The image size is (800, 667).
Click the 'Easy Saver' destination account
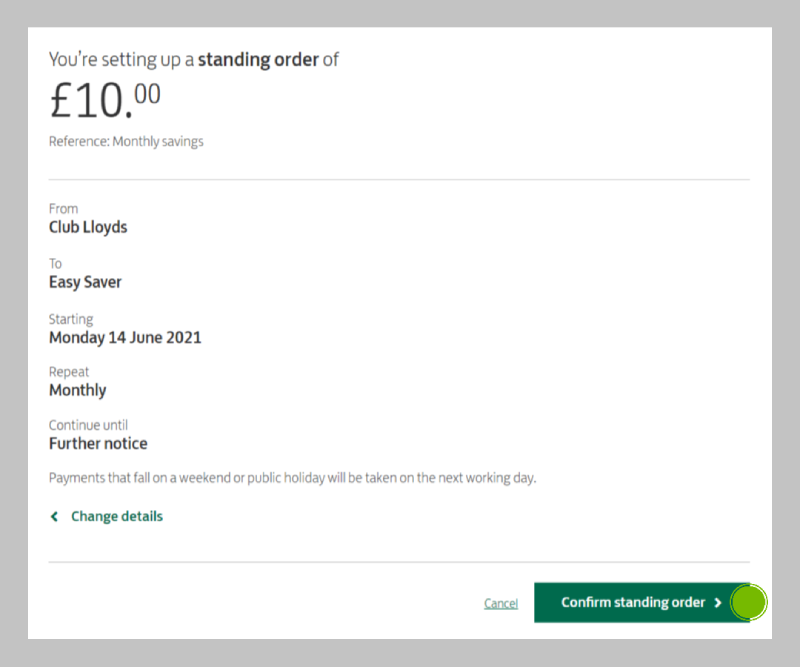coord(85,282)
